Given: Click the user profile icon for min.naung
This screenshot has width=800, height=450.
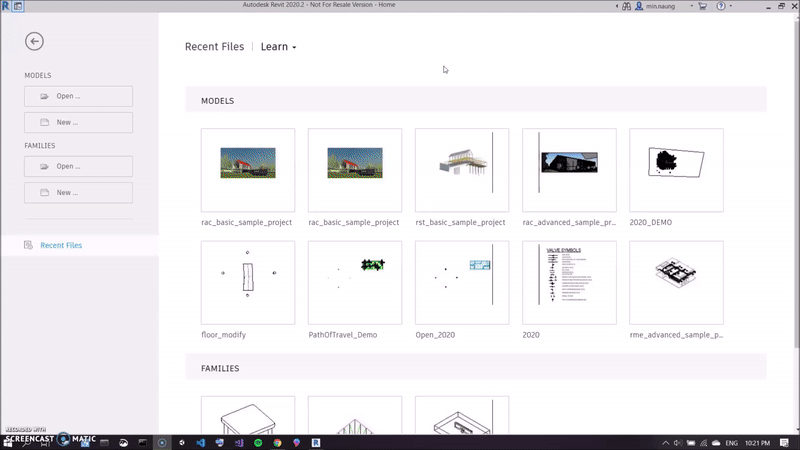Looking at the screenshot, I should [639, 5].
